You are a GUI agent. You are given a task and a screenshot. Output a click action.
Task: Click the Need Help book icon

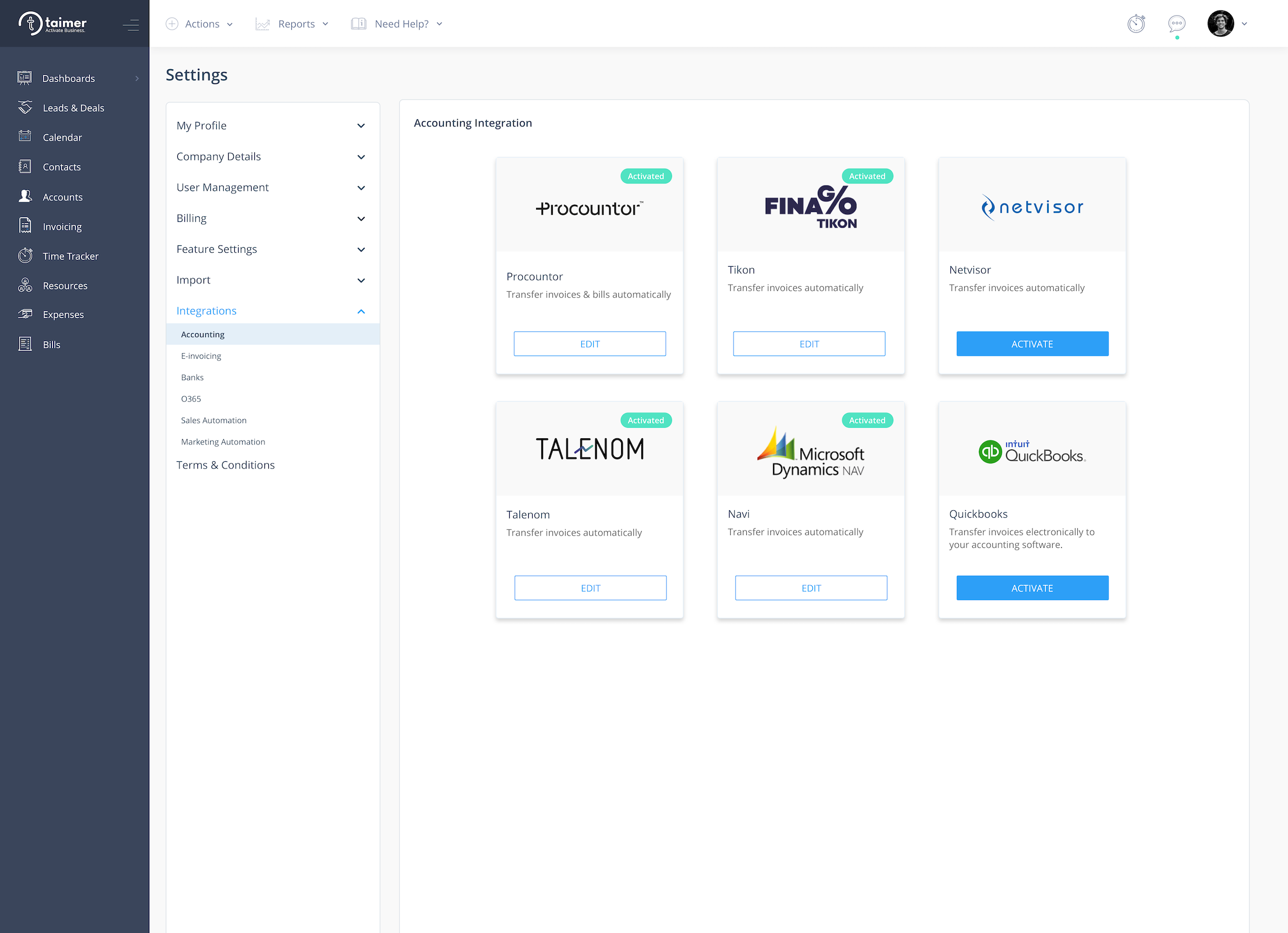click(x=358, y=24)
